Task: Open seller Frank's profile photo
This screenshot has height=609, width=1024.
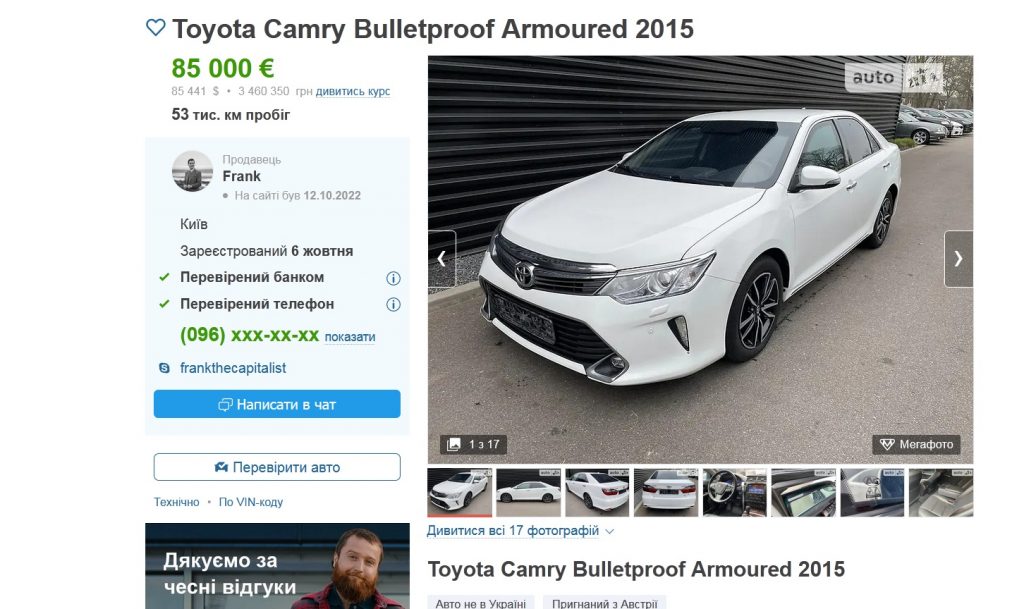Action: click(x=192, y=172)
